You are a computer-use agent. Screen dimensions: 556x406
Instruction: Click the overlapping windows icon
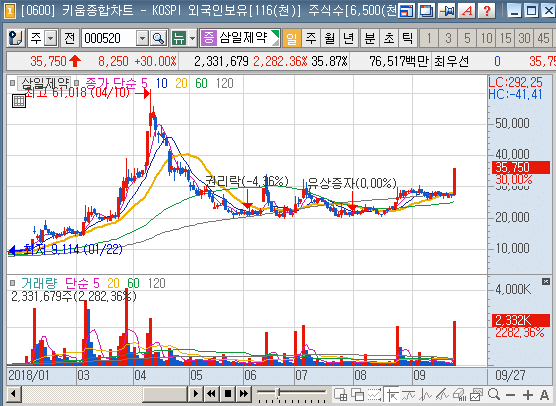coord(357,394)
